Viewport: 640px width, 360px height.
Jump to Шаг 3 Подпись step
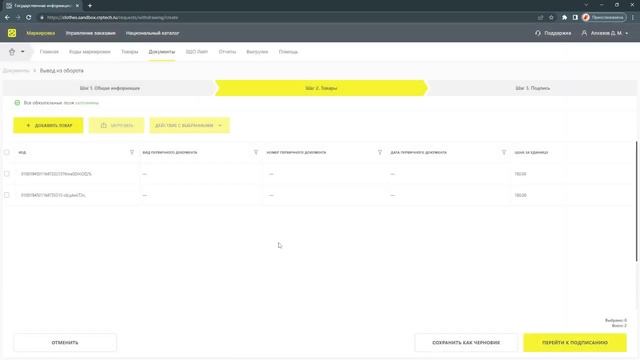click(x=532, y=88)
